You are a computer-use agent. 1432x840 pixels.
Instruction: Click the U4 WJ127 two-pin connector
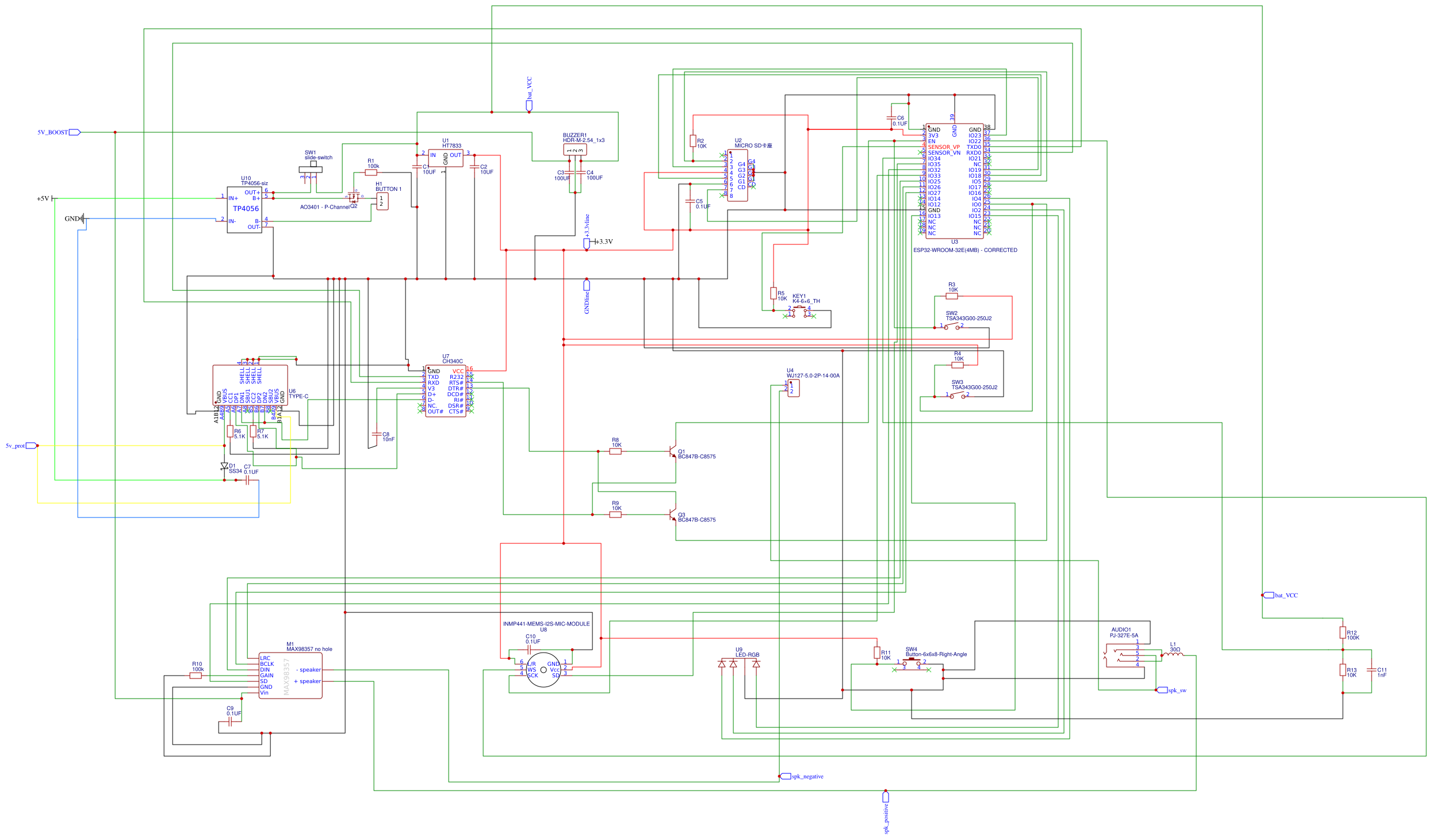(794, 388)
